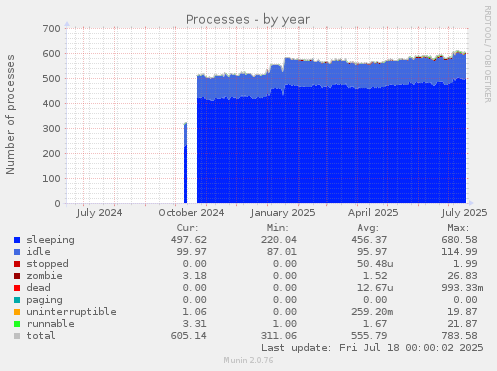Image resolution: width=497 pixels, height=371 pixels.
Task: Click zombie current value 3.18
Action: point(195,276)
